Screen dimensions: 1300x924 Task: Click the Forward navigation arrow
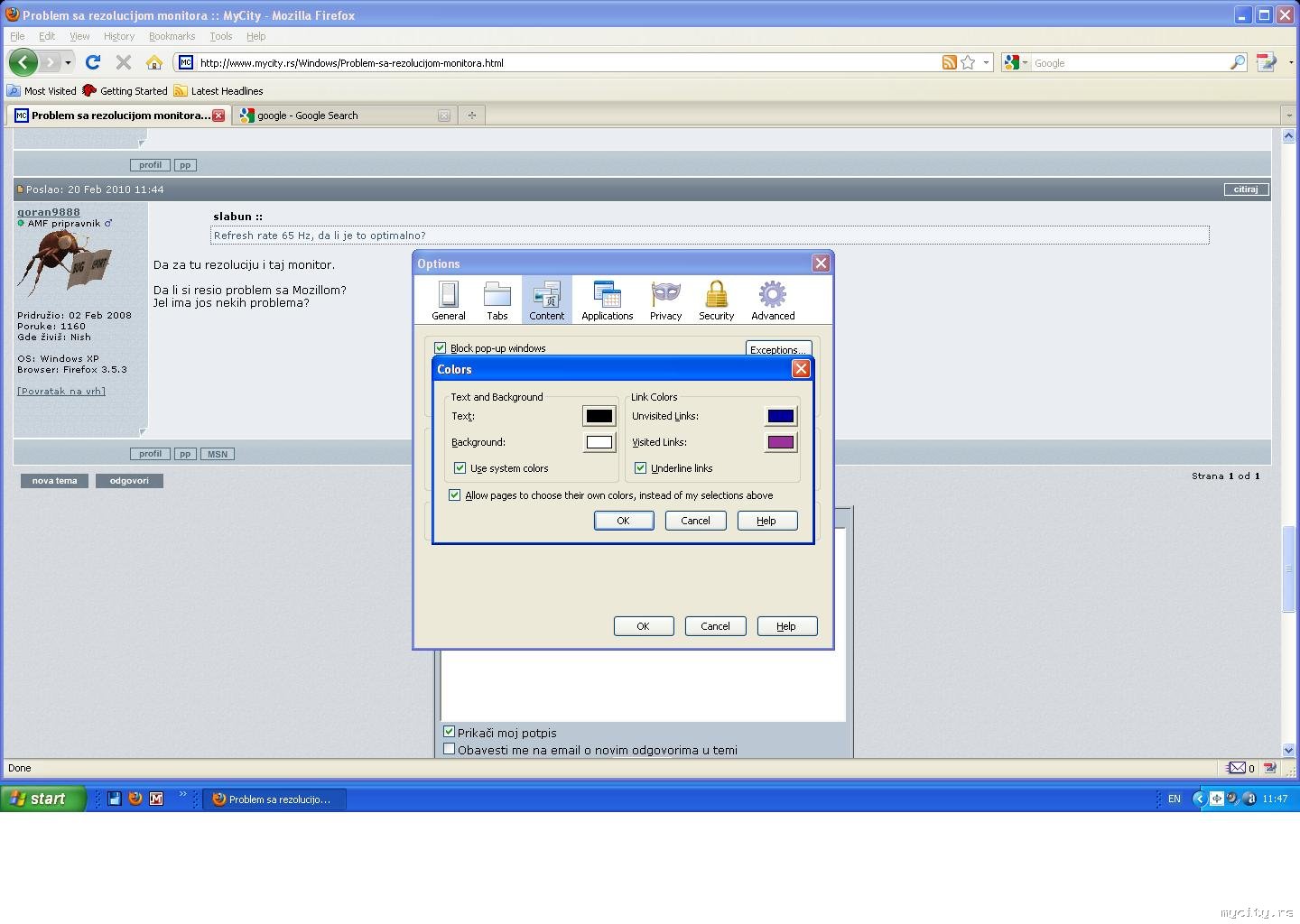tap(51, 62)
